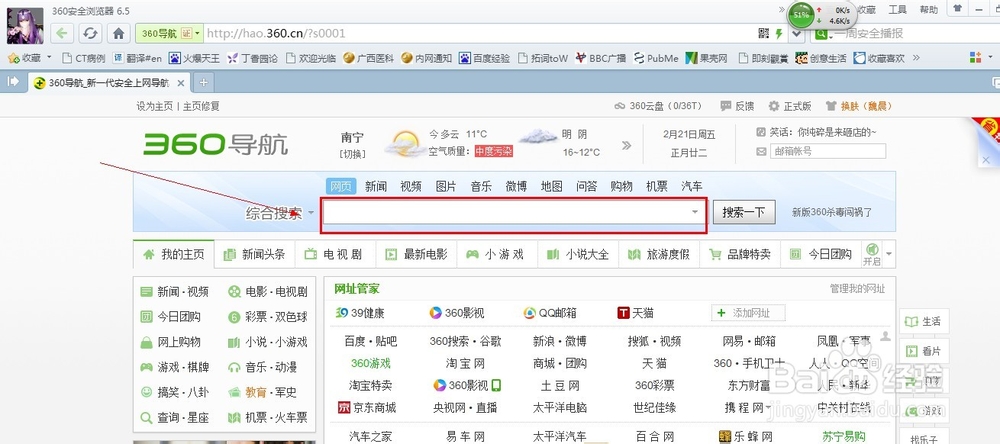This screenshot has width=1000, height=444.
Task: Open the 淘宝网 site link
Action: [x=466, y=363]
